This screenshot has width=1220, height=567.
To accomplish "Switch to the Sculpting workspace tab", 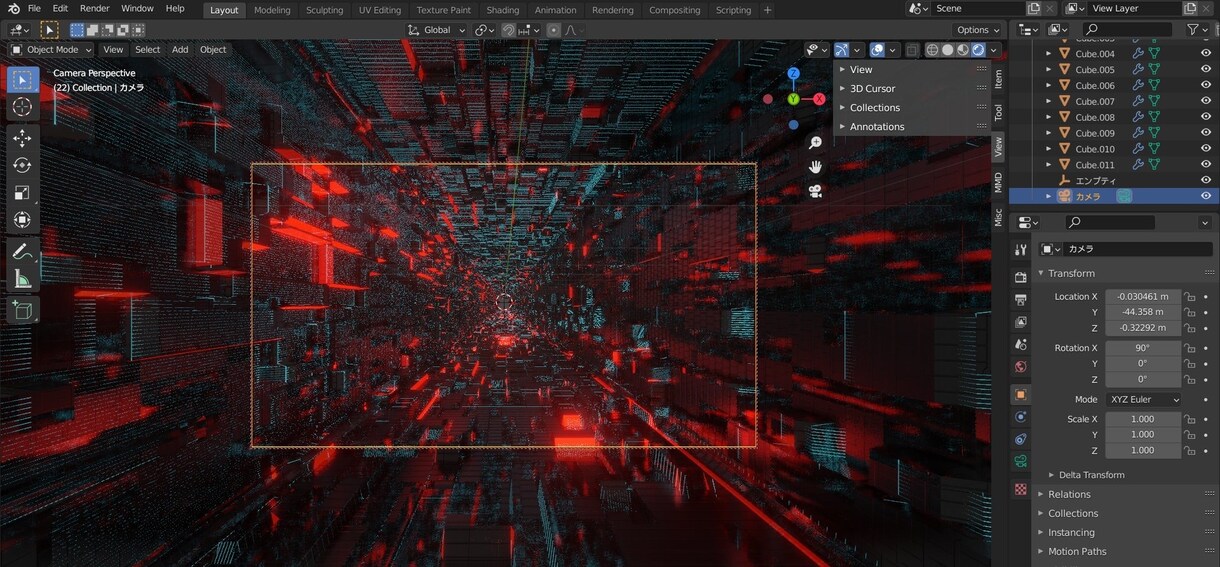I will click(324, 10).
